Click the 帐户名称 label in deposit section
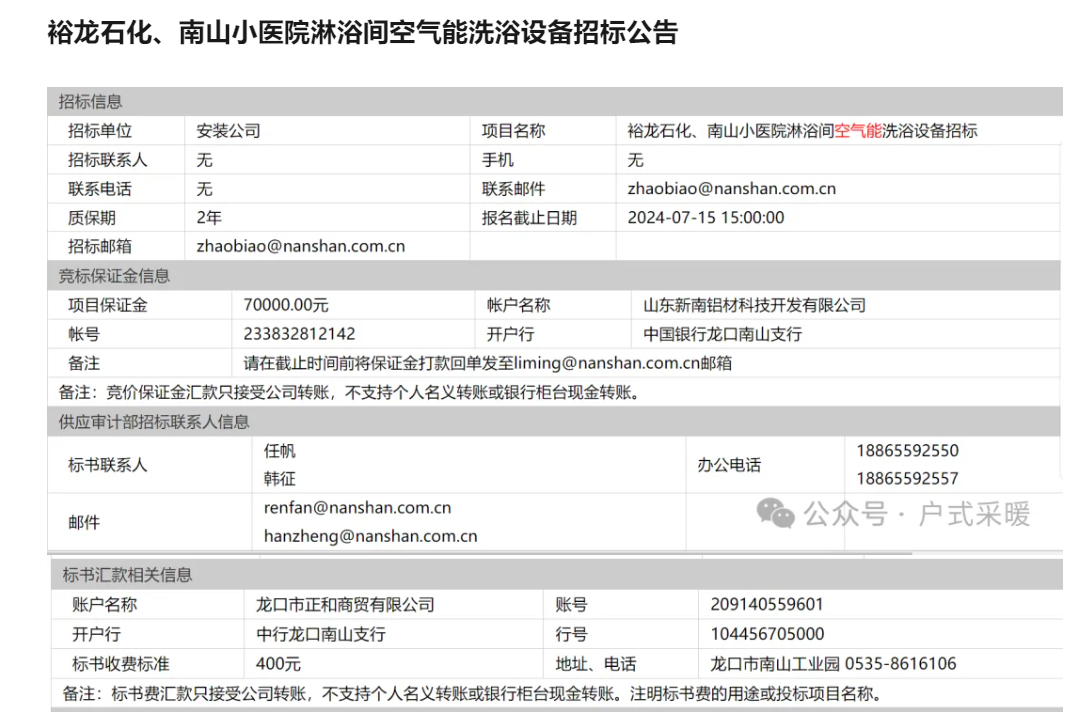This screenshot has height=712, width=1076. pos(519,305)
